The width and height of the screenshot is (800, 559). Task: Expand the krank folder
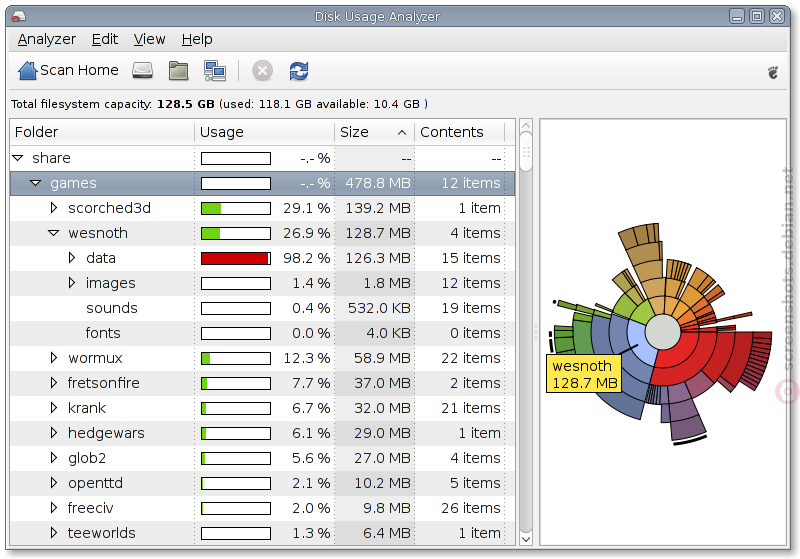(54, 408)
